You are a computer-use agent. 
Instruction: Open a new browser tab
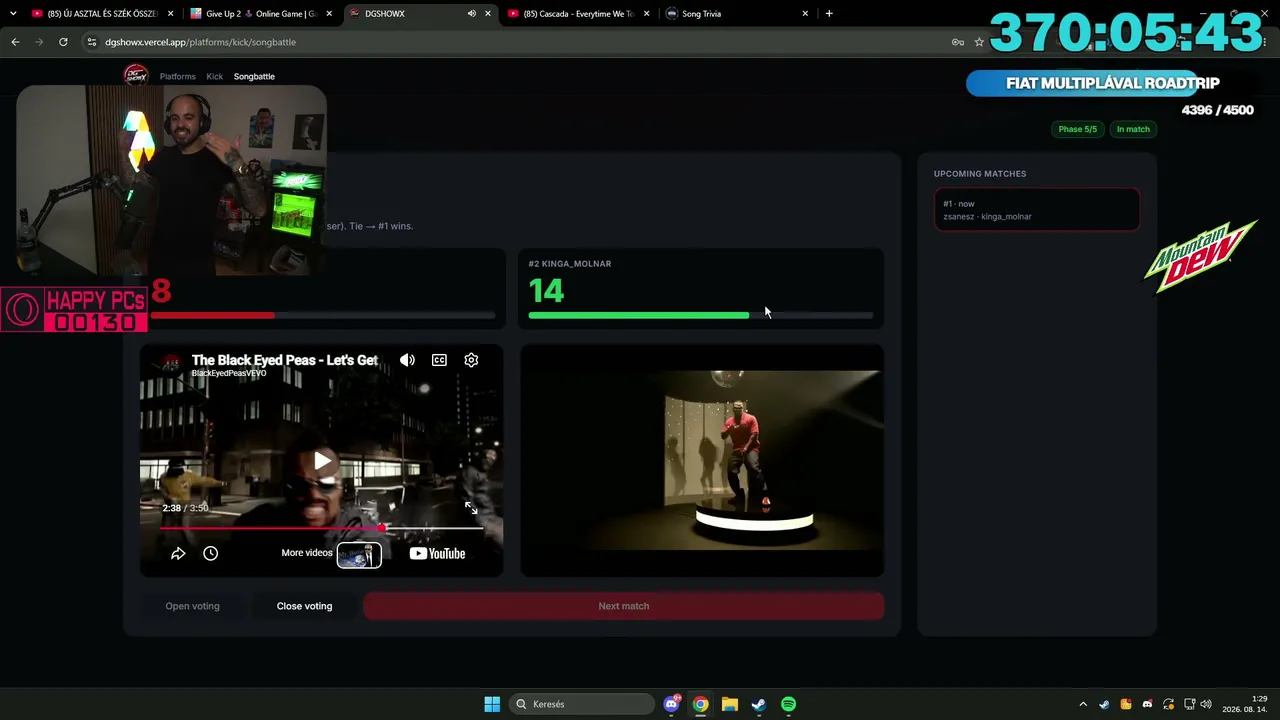tap(829, 14)
